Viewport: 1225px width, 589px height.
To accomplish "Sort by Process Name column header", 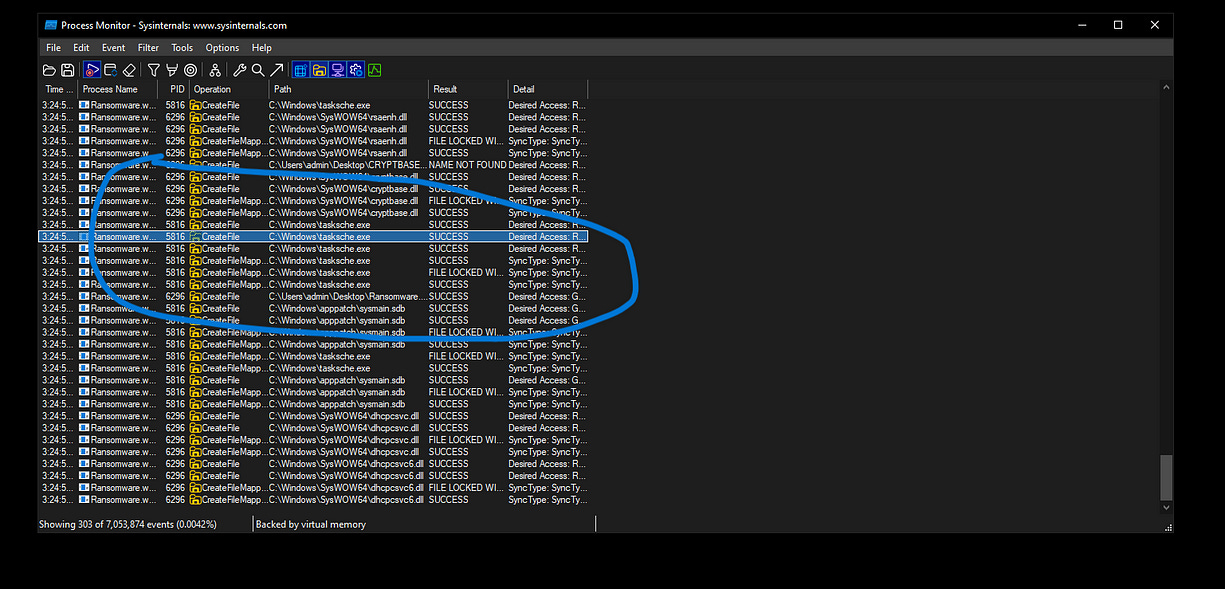I will 118,89.
